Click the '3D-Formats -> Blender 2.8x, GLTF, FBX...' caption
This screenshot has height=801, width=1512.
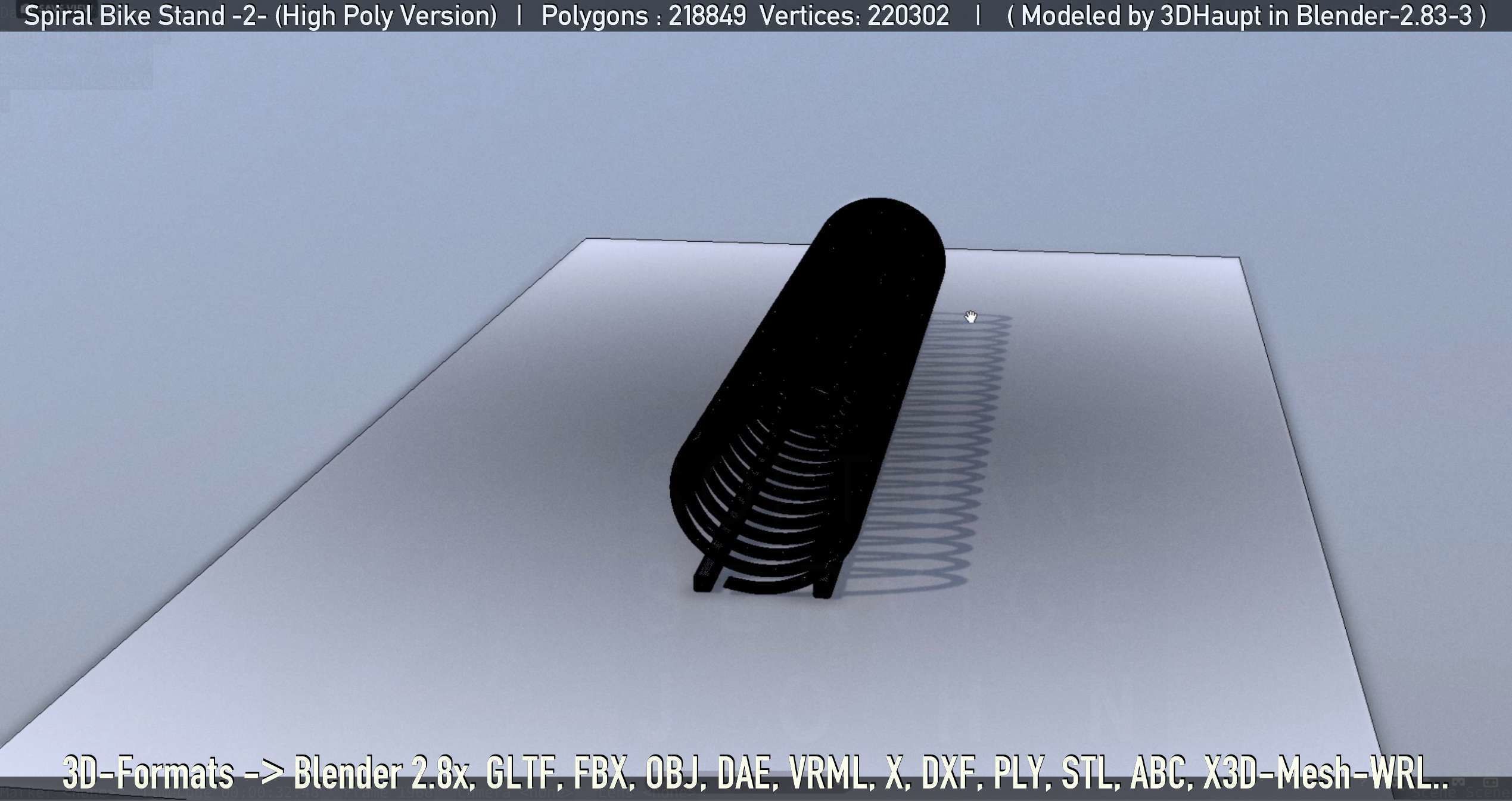[x=755, y=772]
